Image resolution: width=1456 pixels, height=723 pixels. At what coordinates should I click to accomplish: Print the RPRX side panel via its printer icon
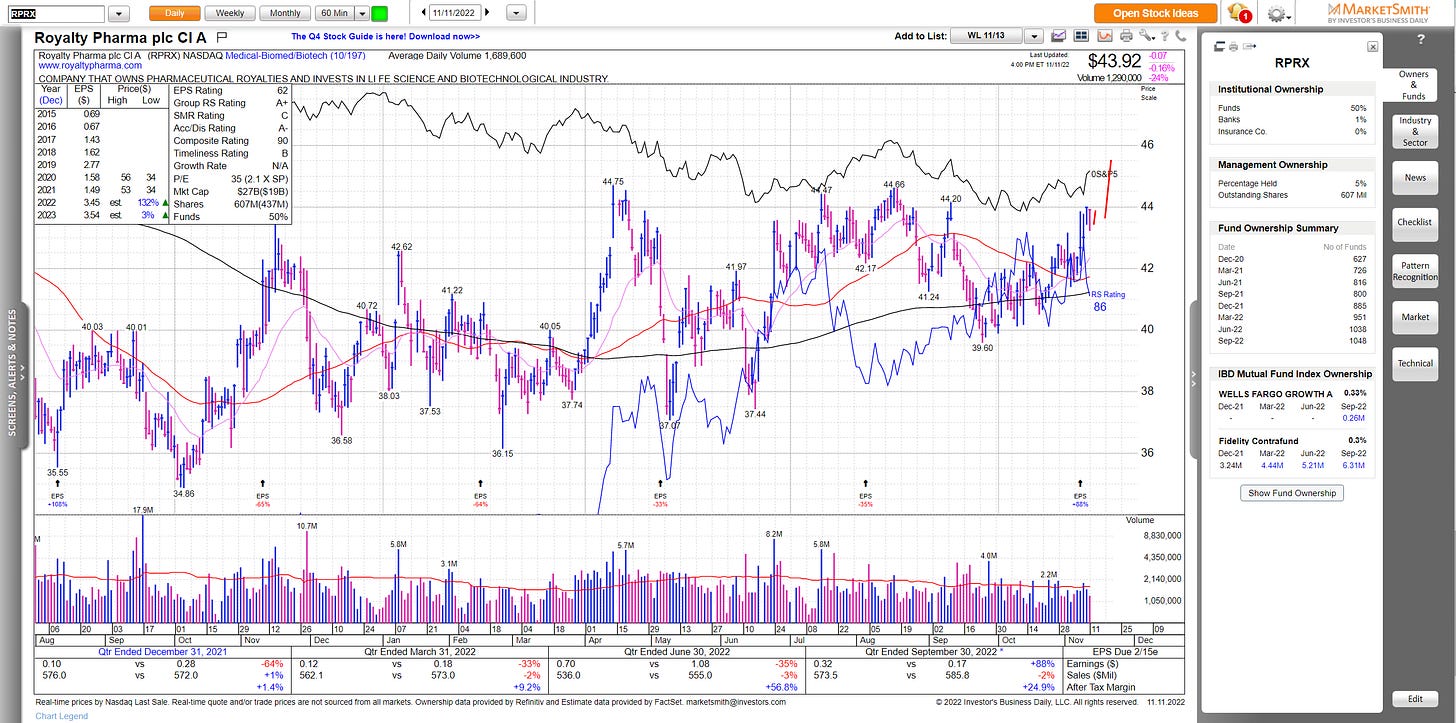click(1233, 46)
